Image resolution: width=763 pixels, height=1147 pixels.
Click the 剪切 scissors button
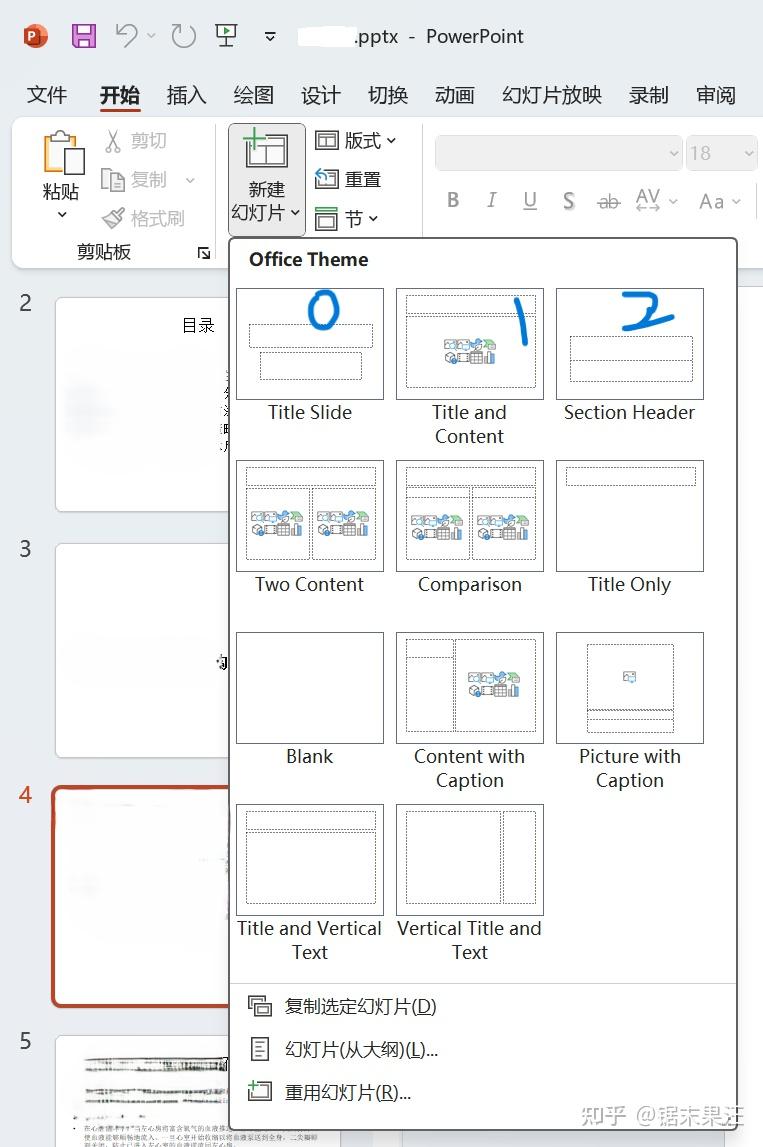135,140
